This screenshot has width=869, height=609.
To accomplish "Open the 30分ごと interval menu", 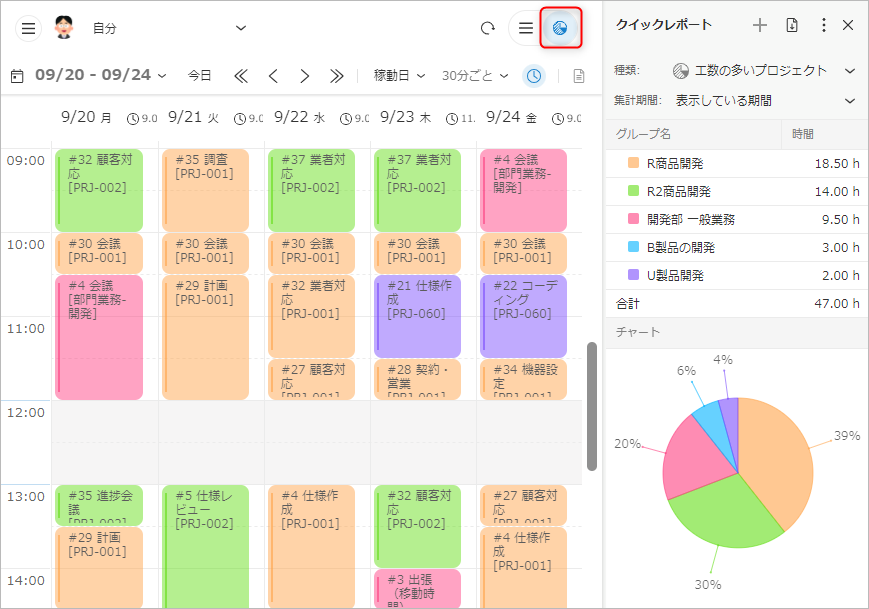I will click(x=475, y=76).
